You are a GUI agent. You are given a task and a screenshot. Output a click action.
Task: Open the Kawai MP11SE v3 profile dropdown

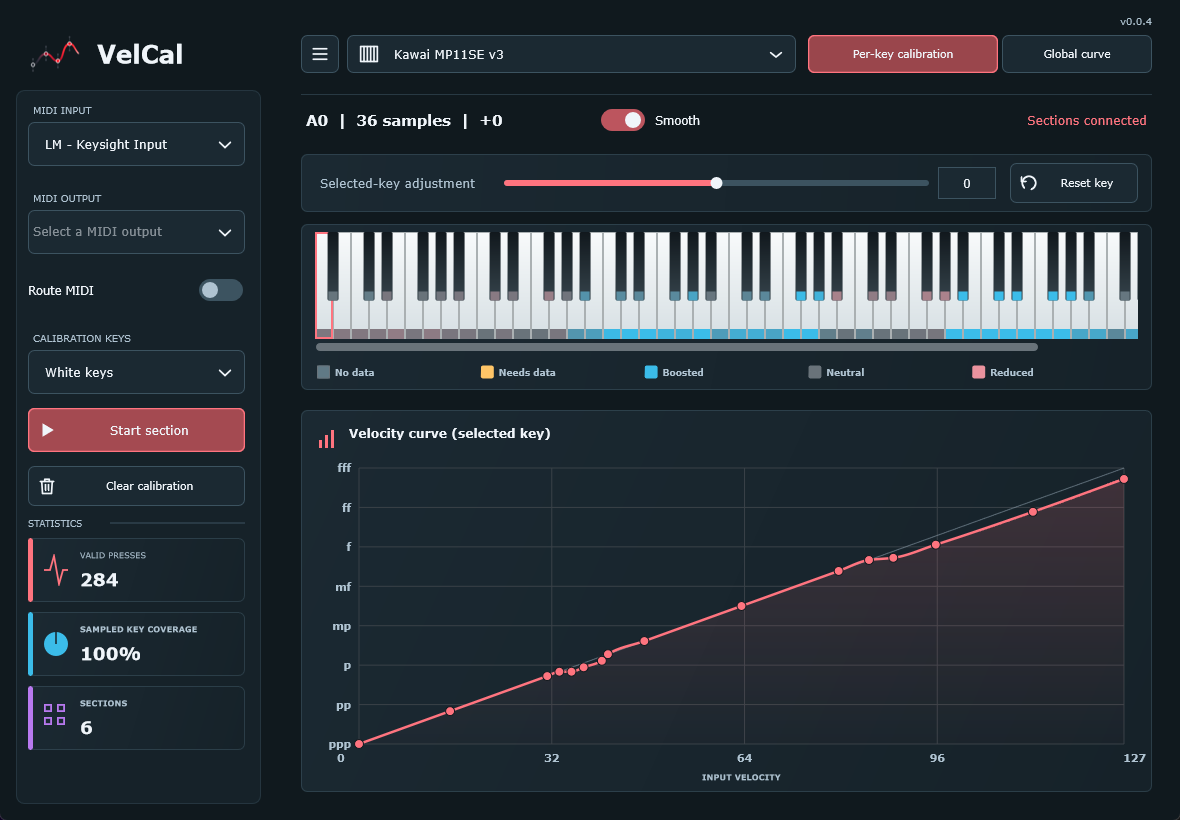(x=571, y=54)
